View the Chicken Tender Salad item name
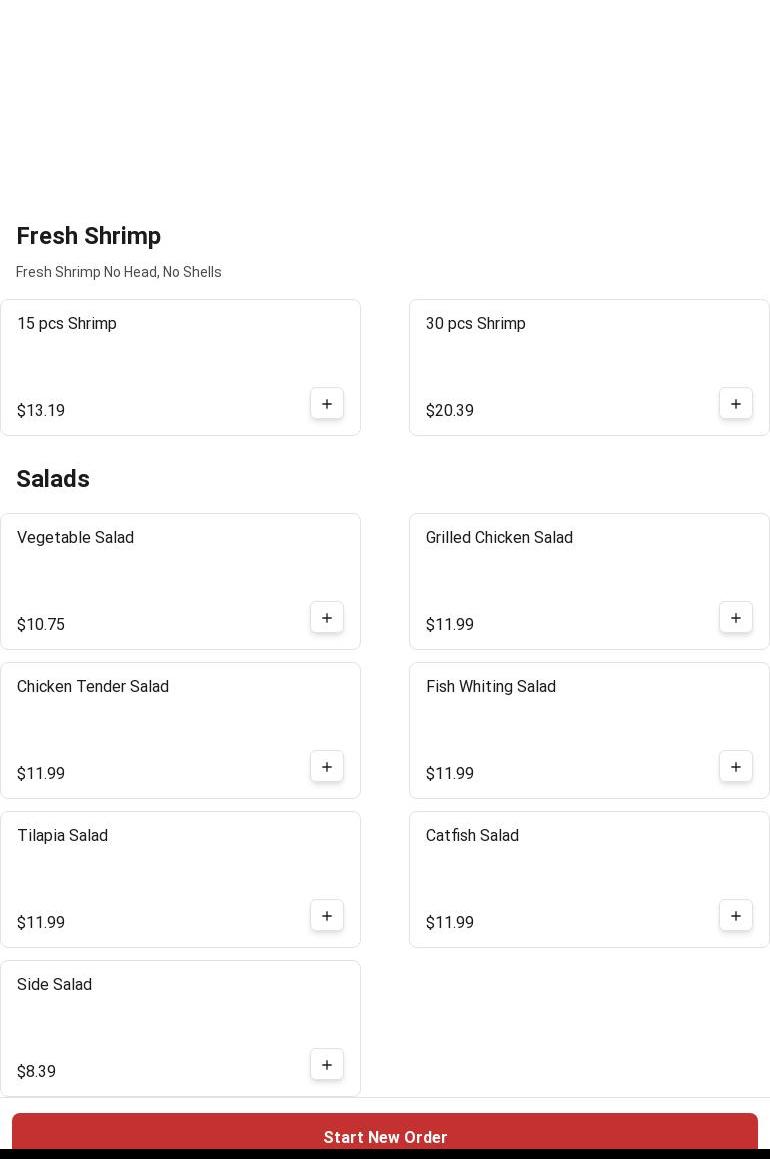The height and width of the screenshot is (1159, 770). pos(93,687)
